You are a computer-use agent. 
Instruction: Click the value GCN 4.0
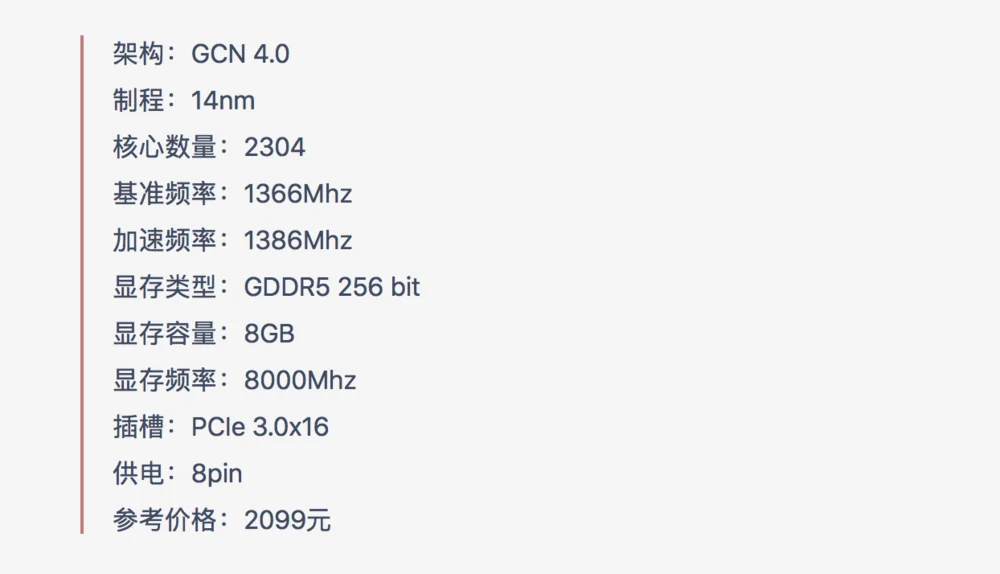coord(240,54)
